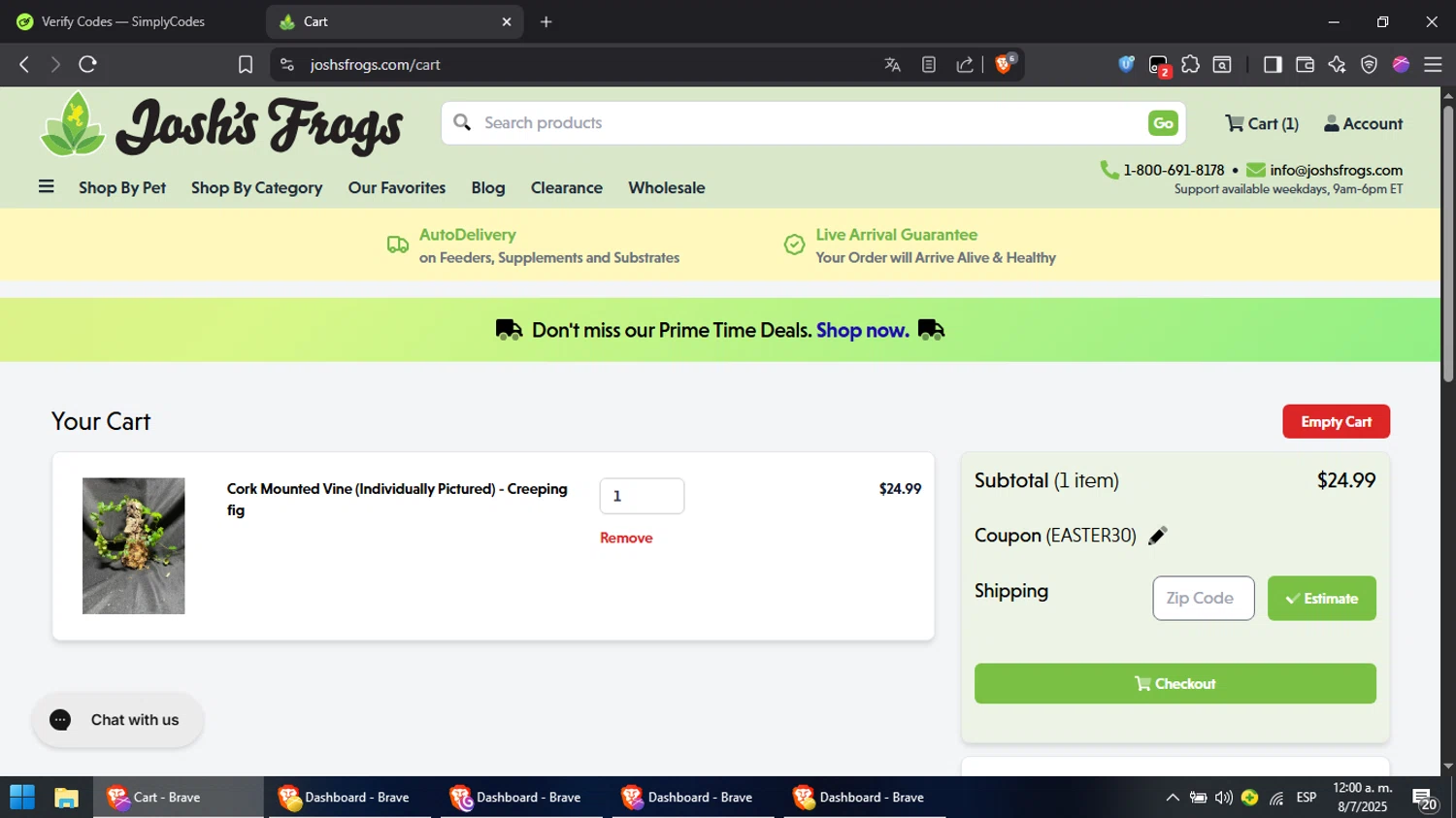Click the translate page icon
The height and width of the screenshot is (818, 1456).
[x=893, y=64]
